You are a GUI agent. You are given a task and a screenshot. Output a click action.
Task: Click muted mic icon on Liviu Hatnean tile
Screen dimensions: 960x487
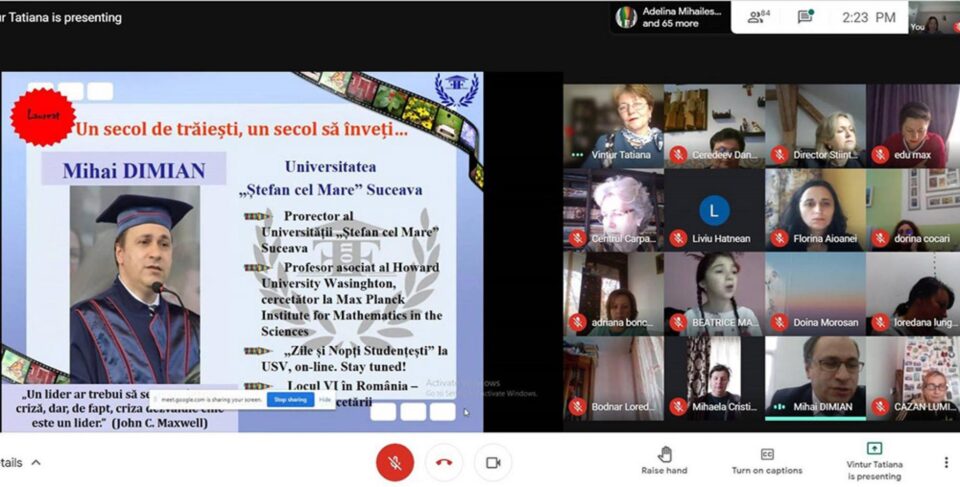tap(678, 238)
